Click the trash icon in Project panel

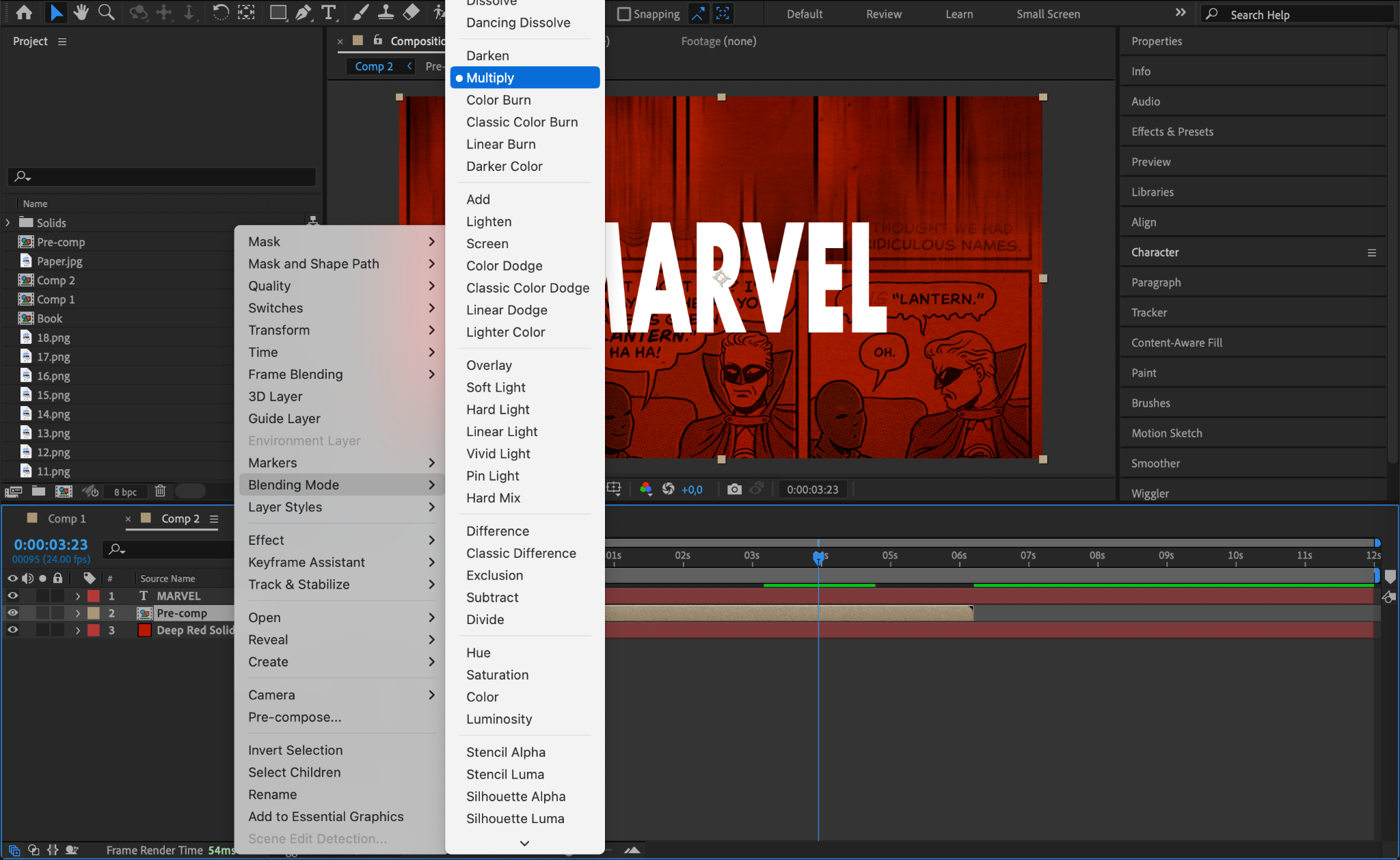click(x=160, y=491)
